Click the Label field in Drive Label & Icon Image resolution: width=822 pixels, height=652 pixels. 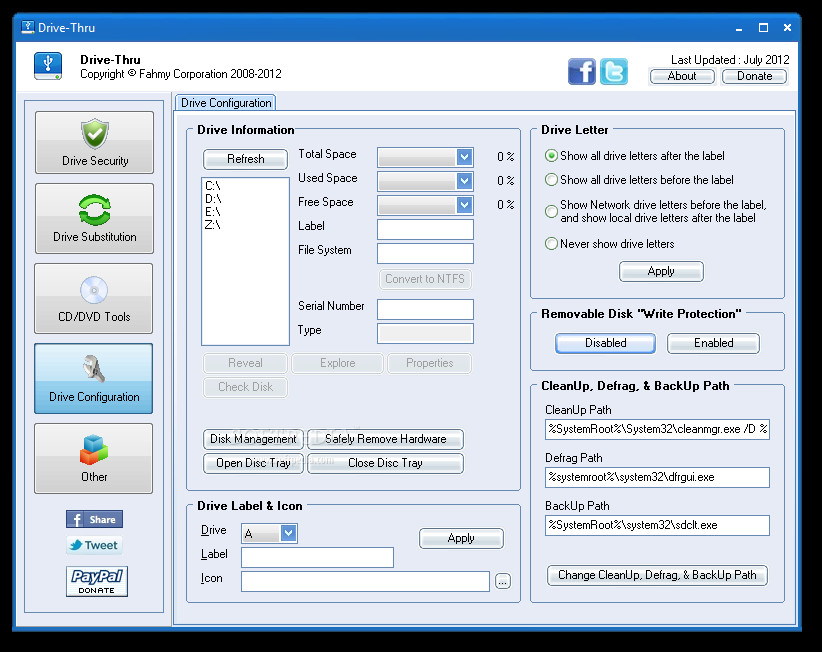pyautogui.click(x=317, y=557)
